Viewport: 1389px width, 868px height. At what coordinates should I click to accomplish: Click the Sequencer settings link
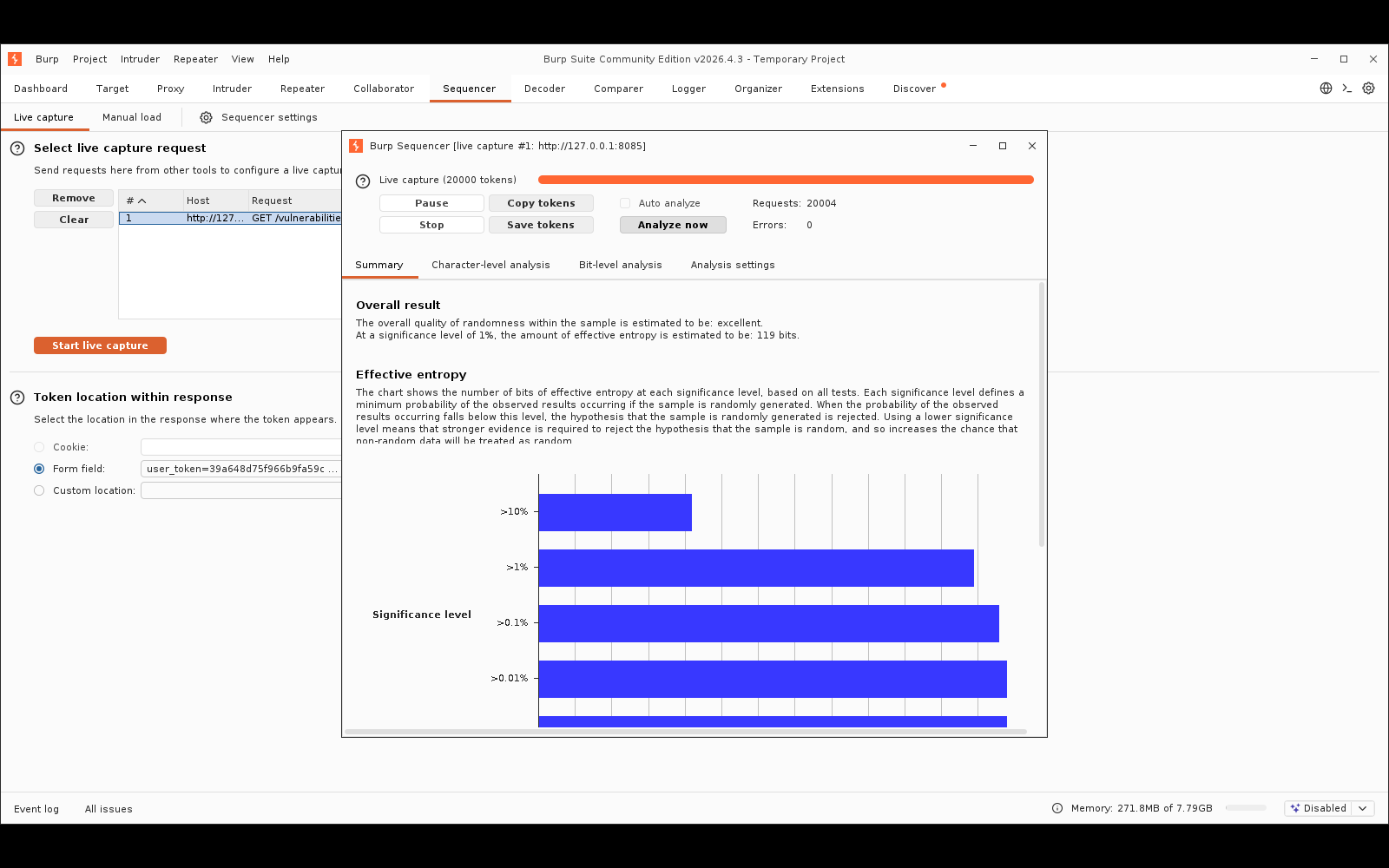(269, 117)
